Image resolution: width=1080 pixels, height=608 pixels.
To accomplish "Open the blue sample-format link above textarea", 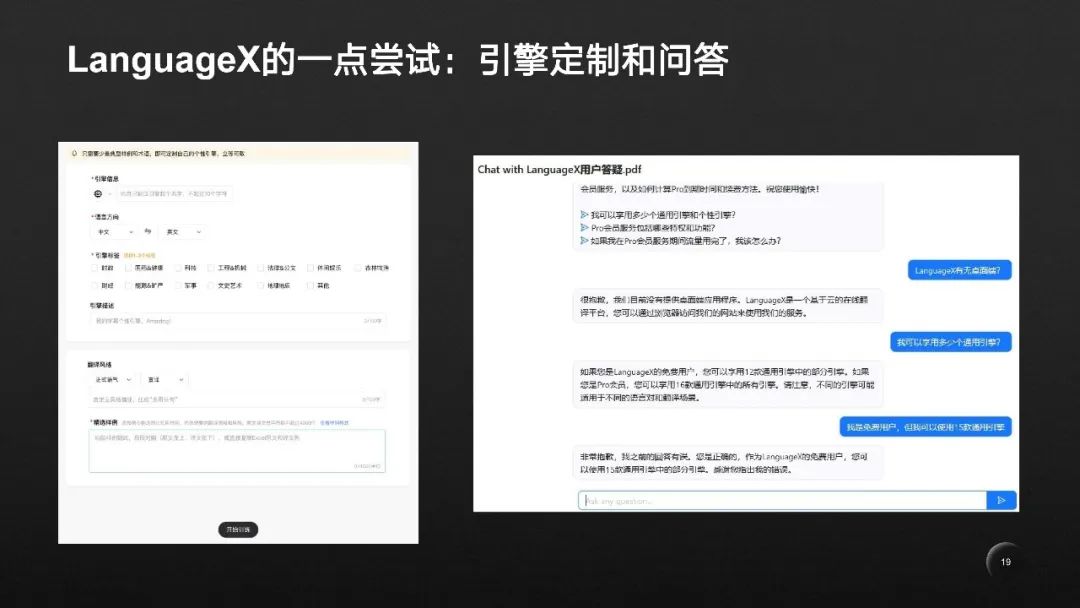I will click(x=335, y=423).
